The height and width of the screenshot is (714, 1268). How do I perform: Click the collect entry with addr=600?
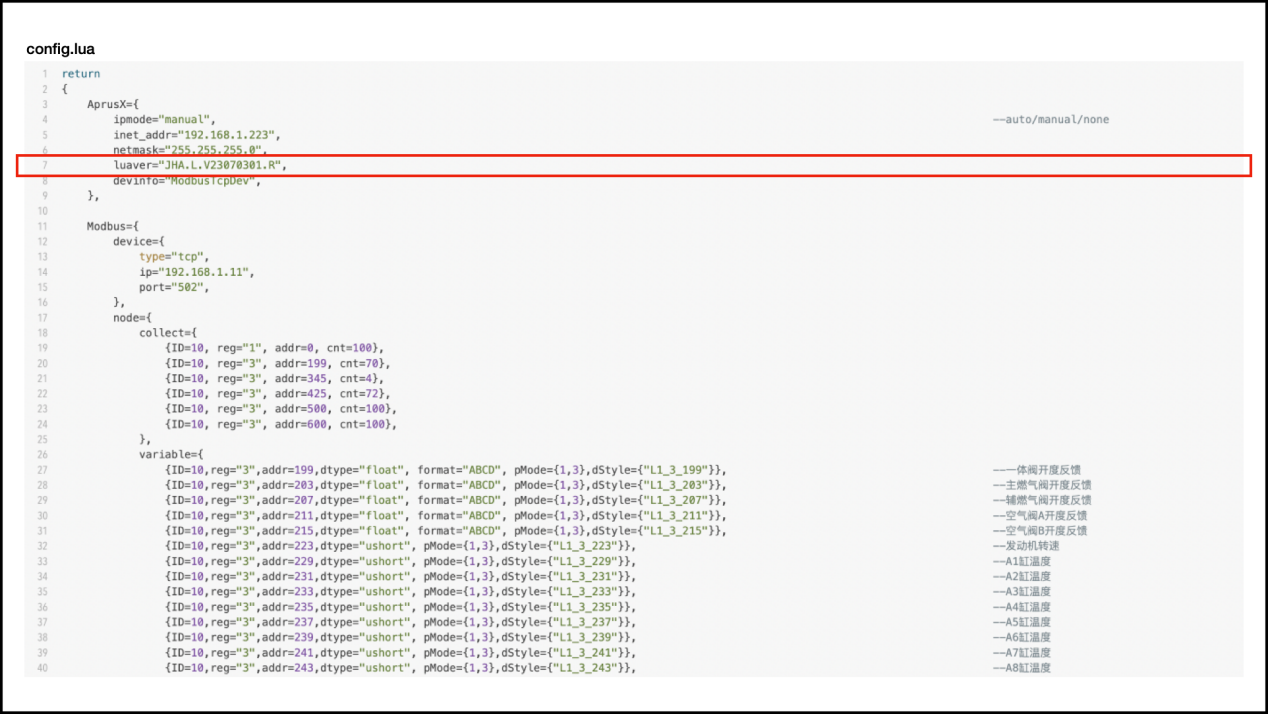(x=280, y=424)
